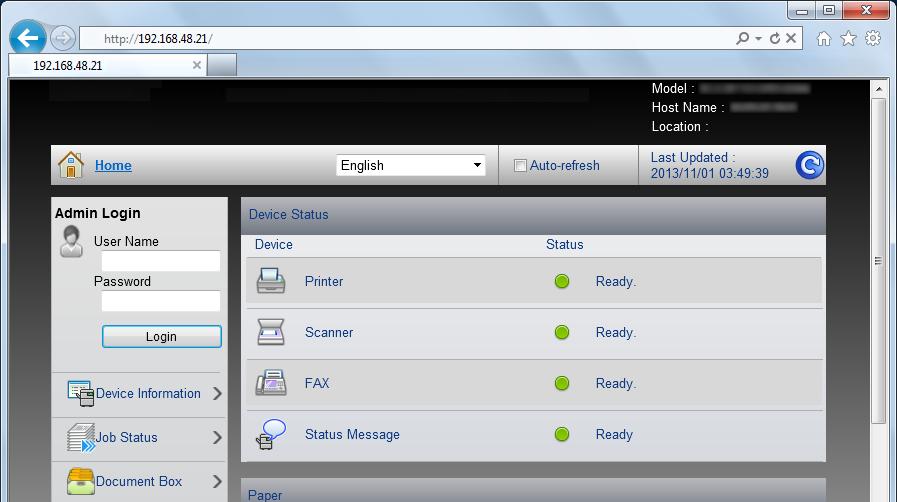Click the Device column header

(273, 245)
